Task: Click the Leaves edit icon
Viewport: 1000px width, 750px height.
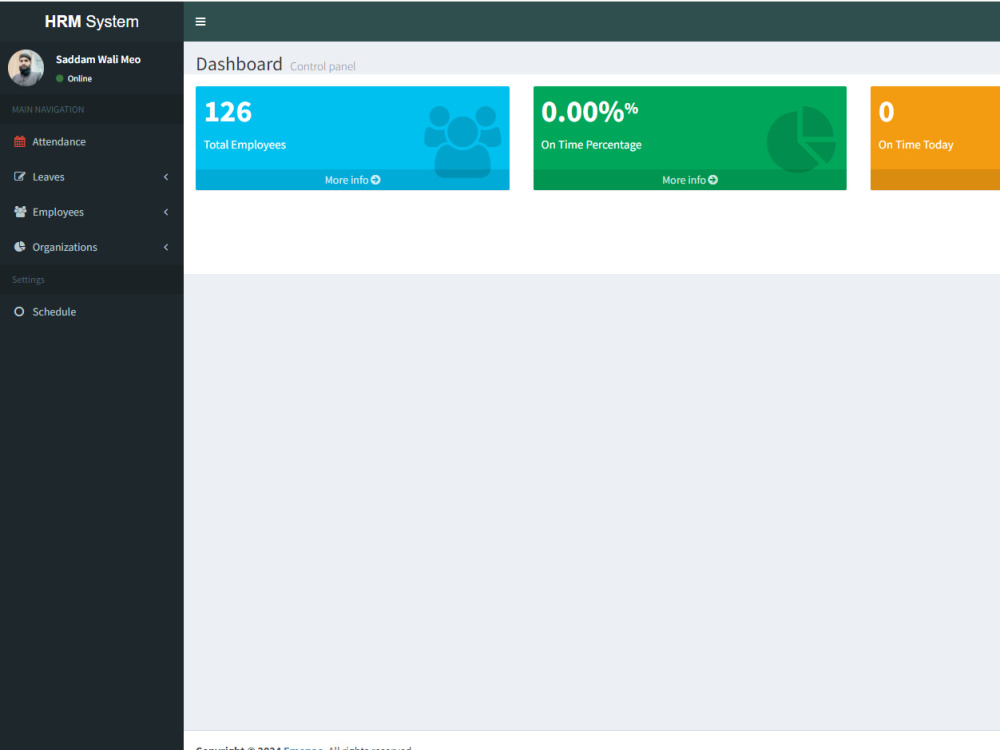Action: click(x=20, y=177)
